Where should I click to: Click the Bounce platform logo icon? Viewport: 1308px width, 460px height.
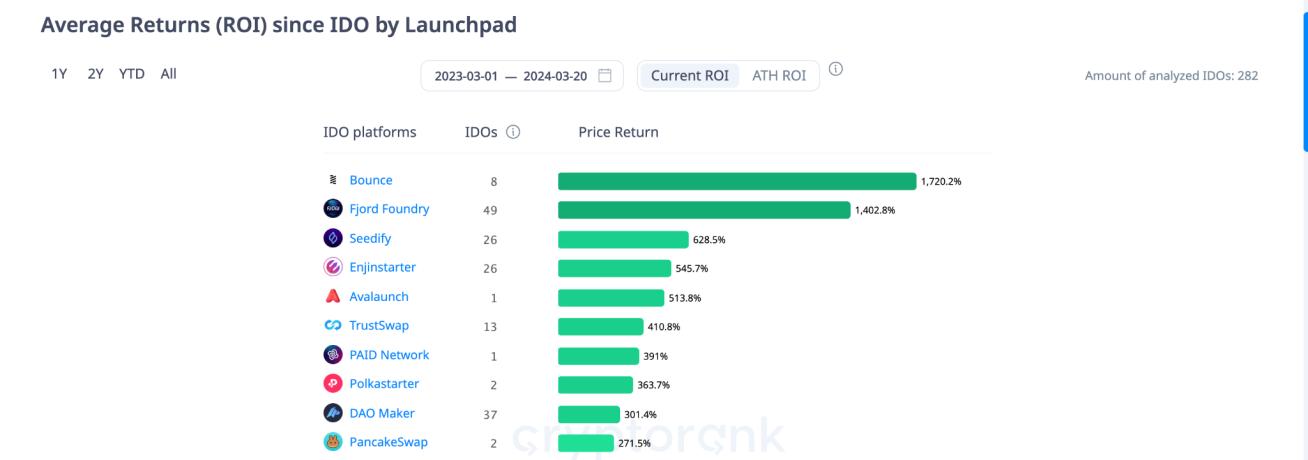tap(333, 180)
